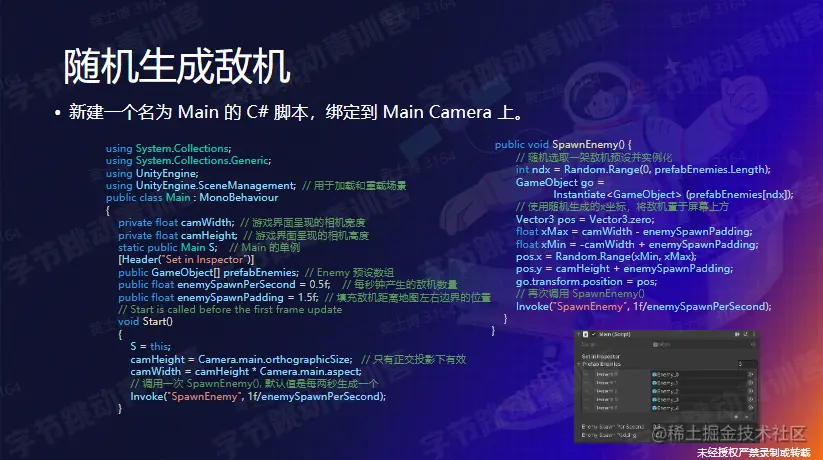Select the Enemy_1 prefab field

point(698,383)
